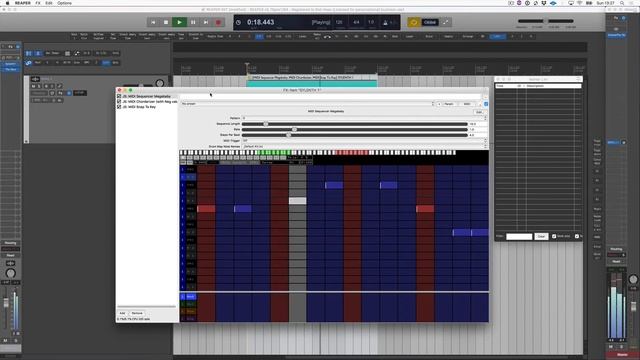Click the 120 BPM tempo field

(339, 22)
